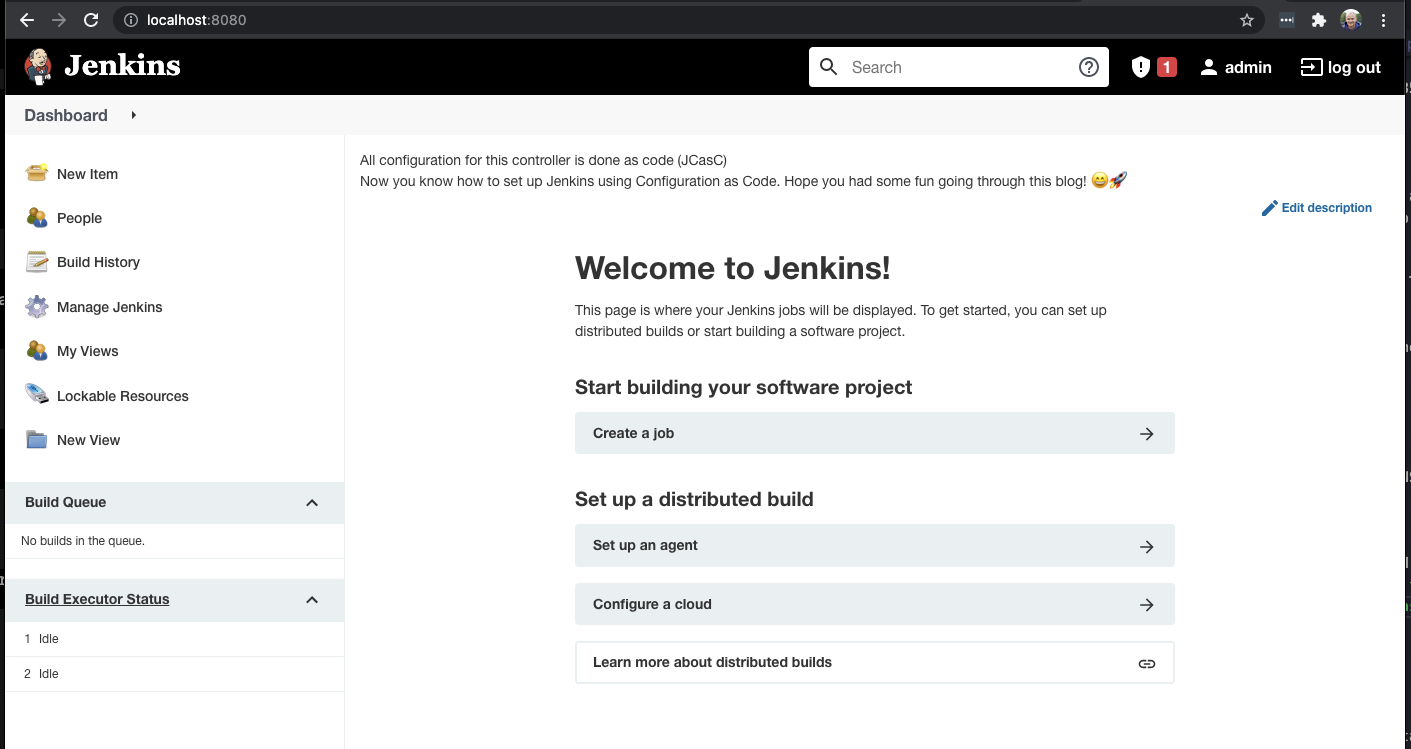Screen dimensions: 1411x749
Task: Expand the Dashboard breadcrumb dropdown arrow
Action: tap(133, 115)
